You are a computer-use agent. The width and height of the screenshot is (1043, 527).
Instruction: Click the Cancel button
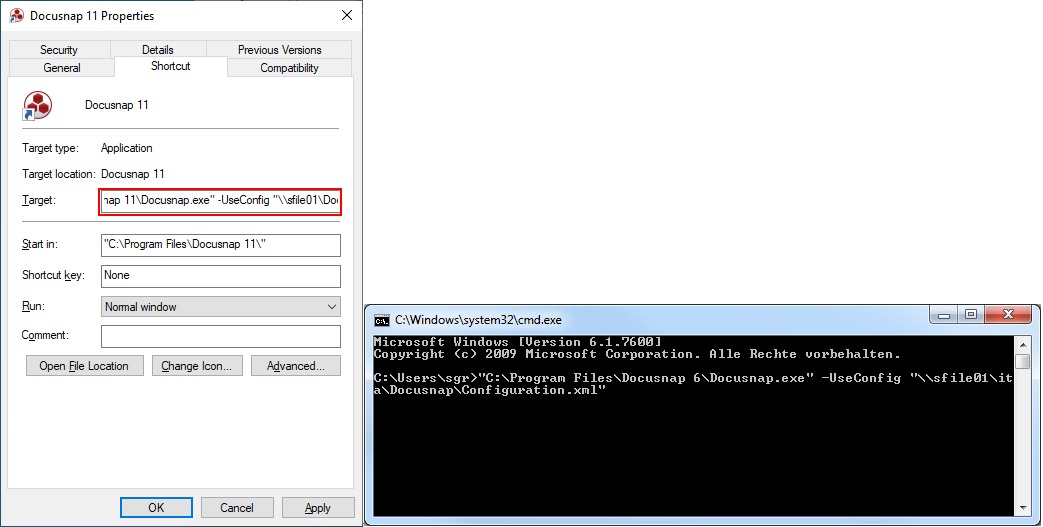(x=237, y=508)
